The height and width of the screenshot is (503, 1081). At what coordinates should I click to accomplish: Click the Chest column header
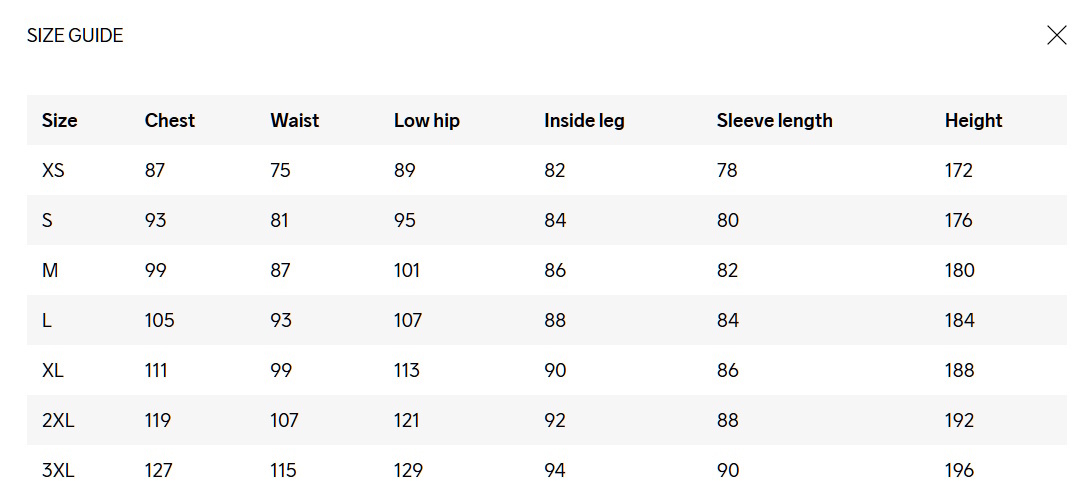(x=170, y=120)
